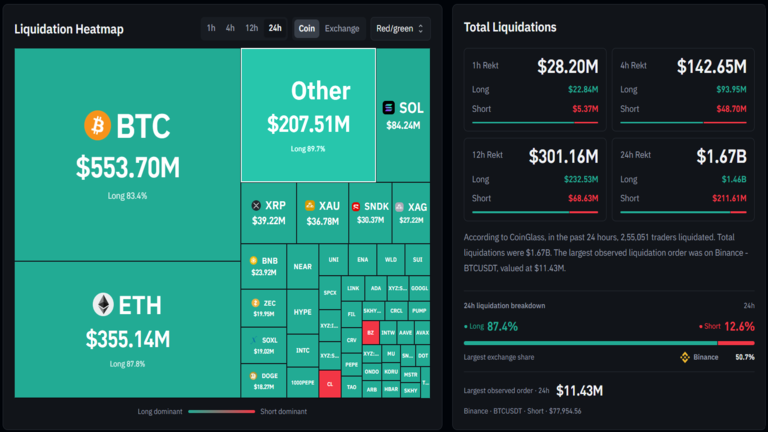
Task: Click the 1h Rekt $28.20M card
Action: pyautogui.click(x=535, y=90)
